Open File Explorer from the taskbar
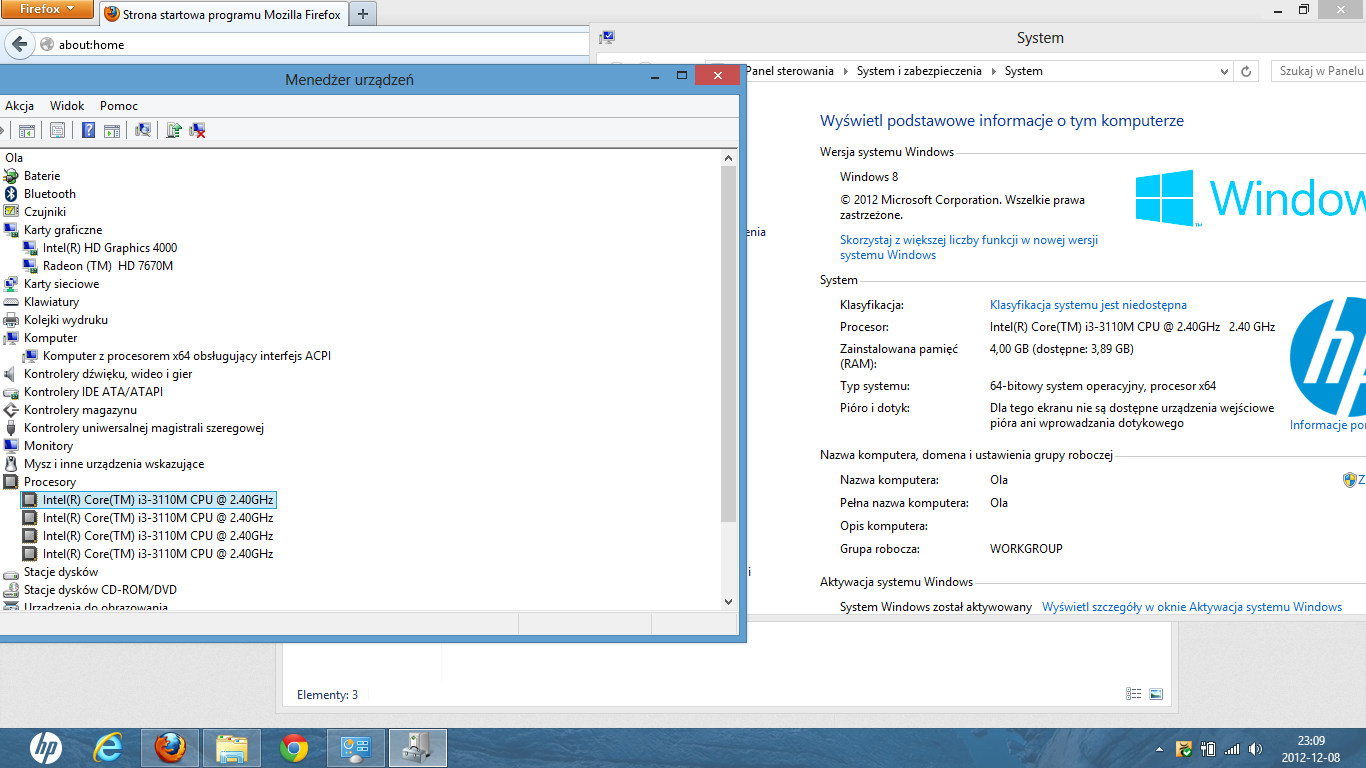 (x=232, y=748)
